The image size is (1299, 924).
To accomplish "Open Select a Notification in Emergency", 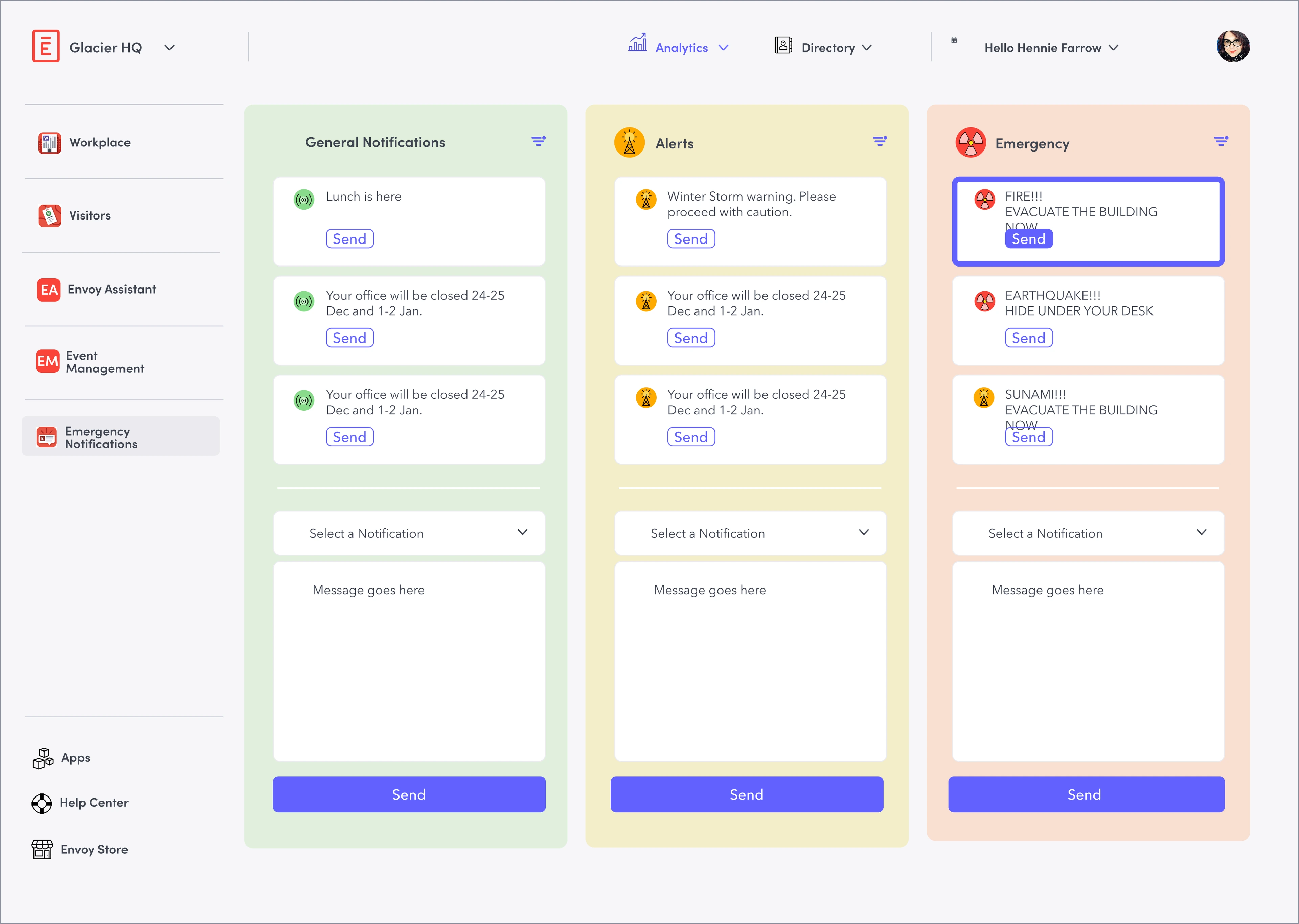I will click(1088, 533).
